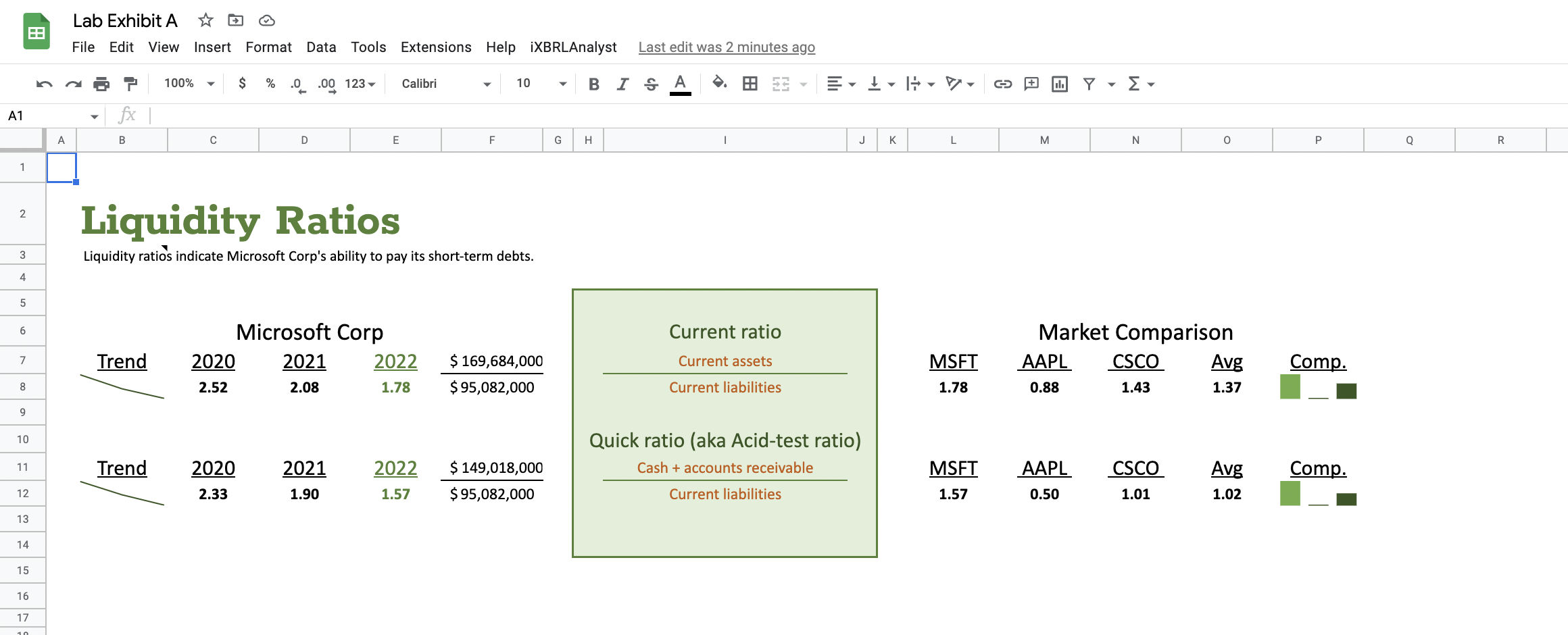This screenshot has width=1568, height=635.
Task: Toggle bold formatting
Action: point(594,84)
